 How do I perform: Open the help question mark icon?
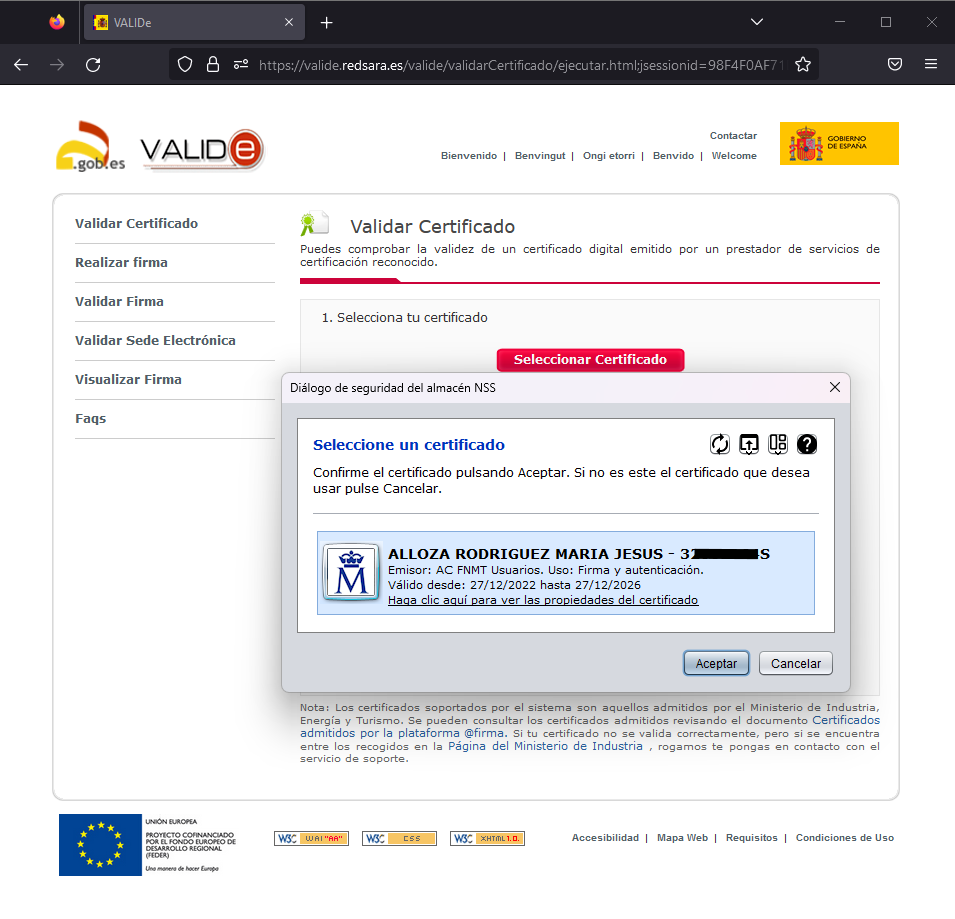[x=807, y=444]
